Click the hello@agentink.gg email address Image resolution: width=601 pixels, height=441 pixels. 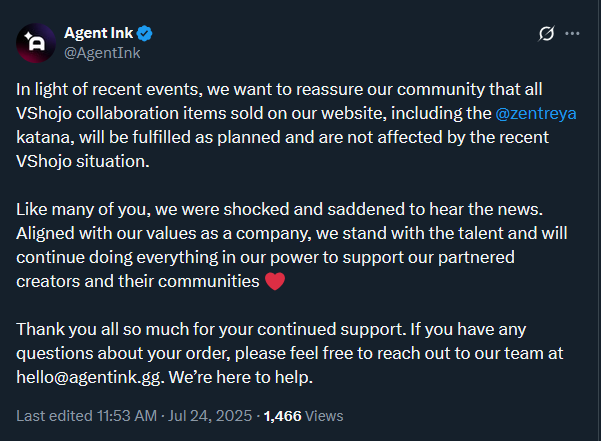[x=88, y=377]
